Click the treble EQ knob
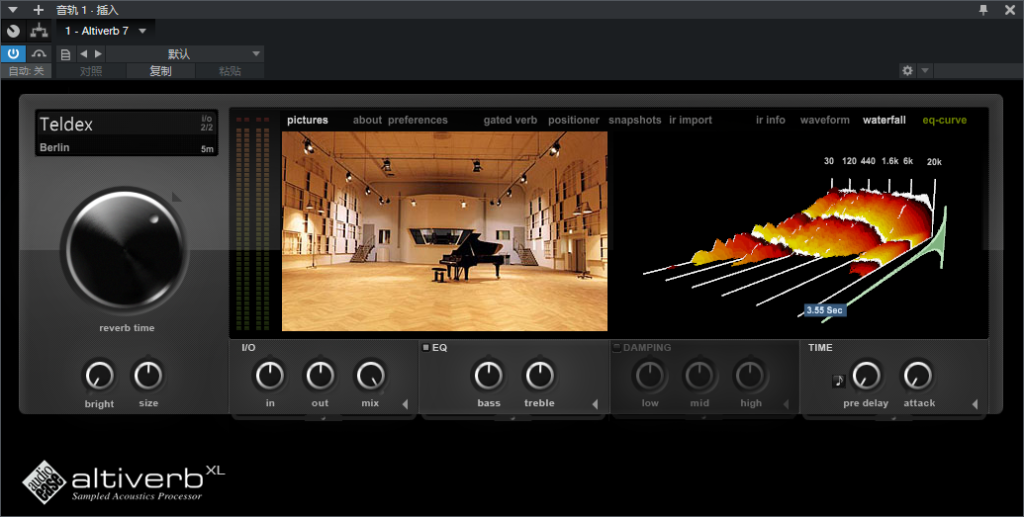 pos(539,375)
